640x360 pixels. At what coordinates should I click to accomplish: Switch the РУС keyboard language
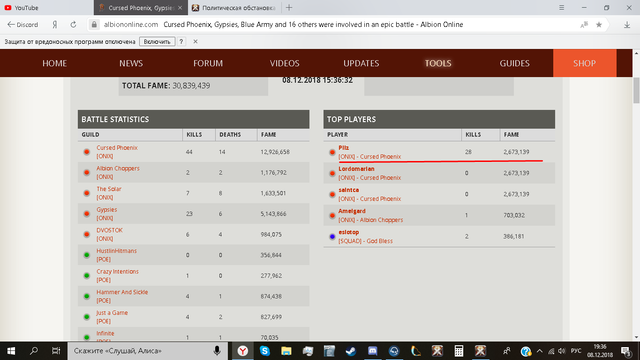click(x=576, y=351)
